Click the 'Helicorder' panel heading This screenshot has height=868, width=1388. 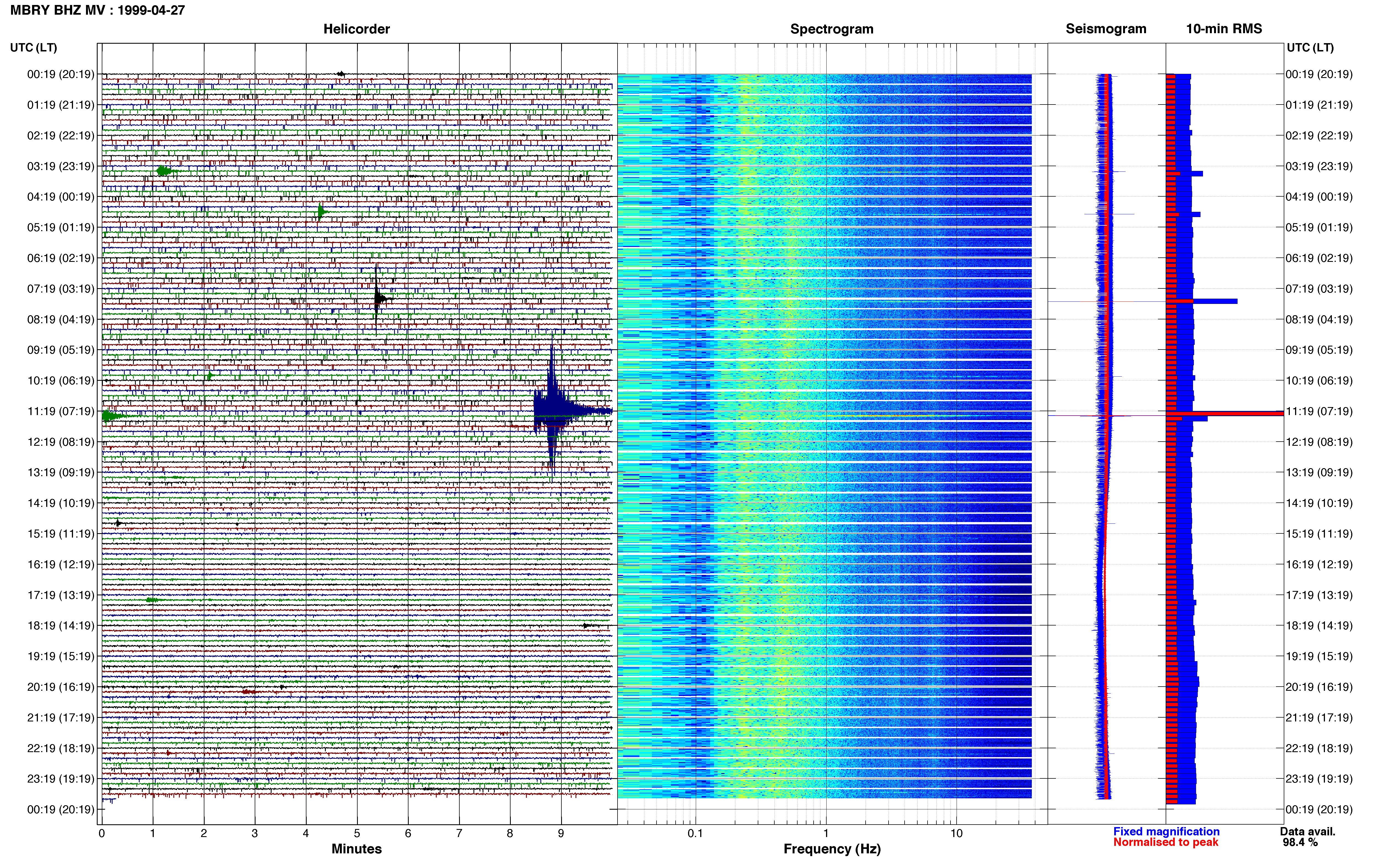[x=356, y=29]
